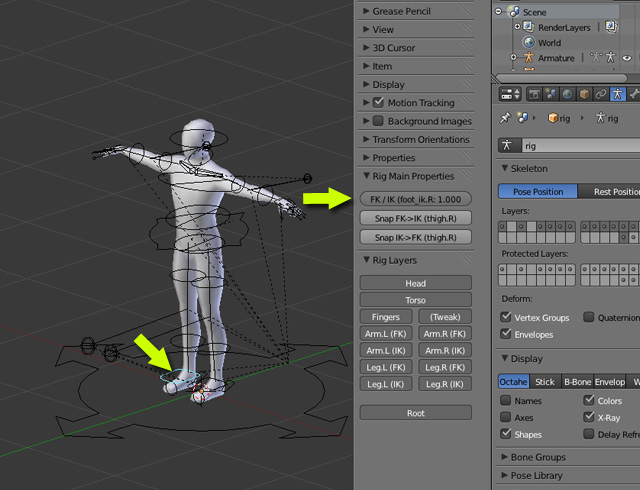The height and width of the screenshot is (490, 640).
Task: Toggle the Root rig layer button
Action: pos(416,413)
